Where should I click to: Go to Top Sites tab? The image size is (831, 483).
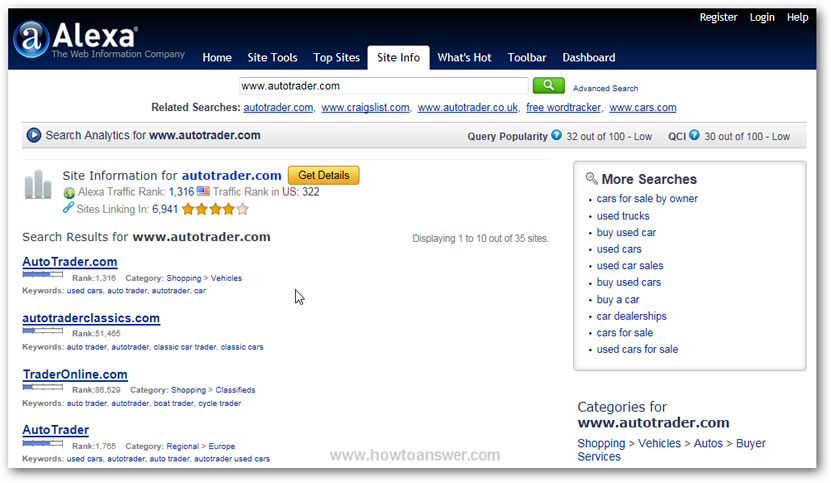coord(337,57)
